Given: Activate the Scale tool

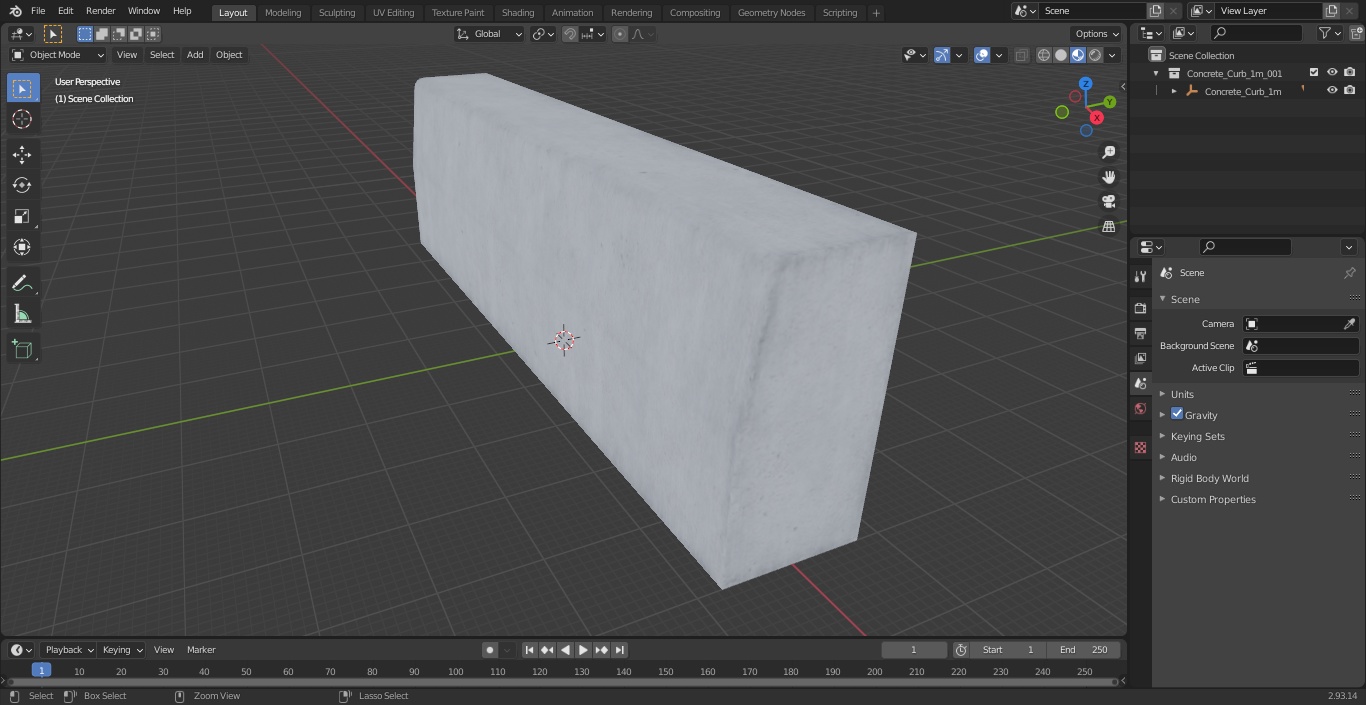Looking at the screenshot, I should click(x=22, y=216).
